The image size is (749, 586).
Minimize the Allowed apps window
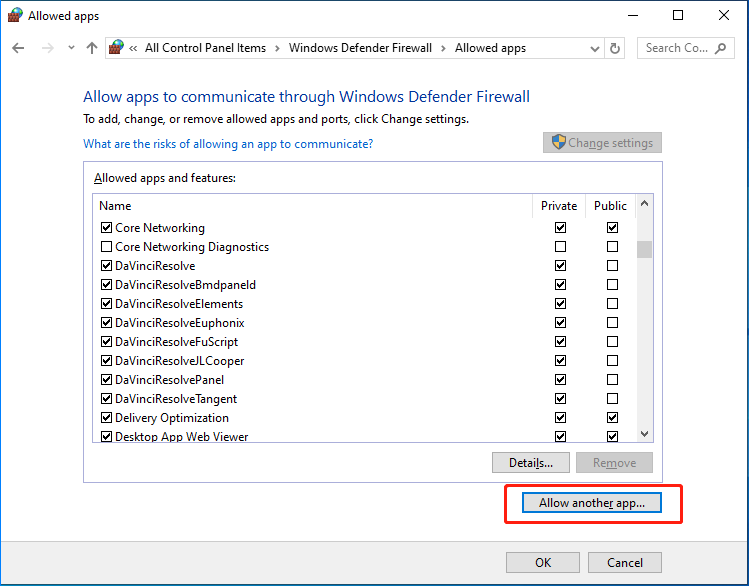pyautogui.click(x=633, y=15)
